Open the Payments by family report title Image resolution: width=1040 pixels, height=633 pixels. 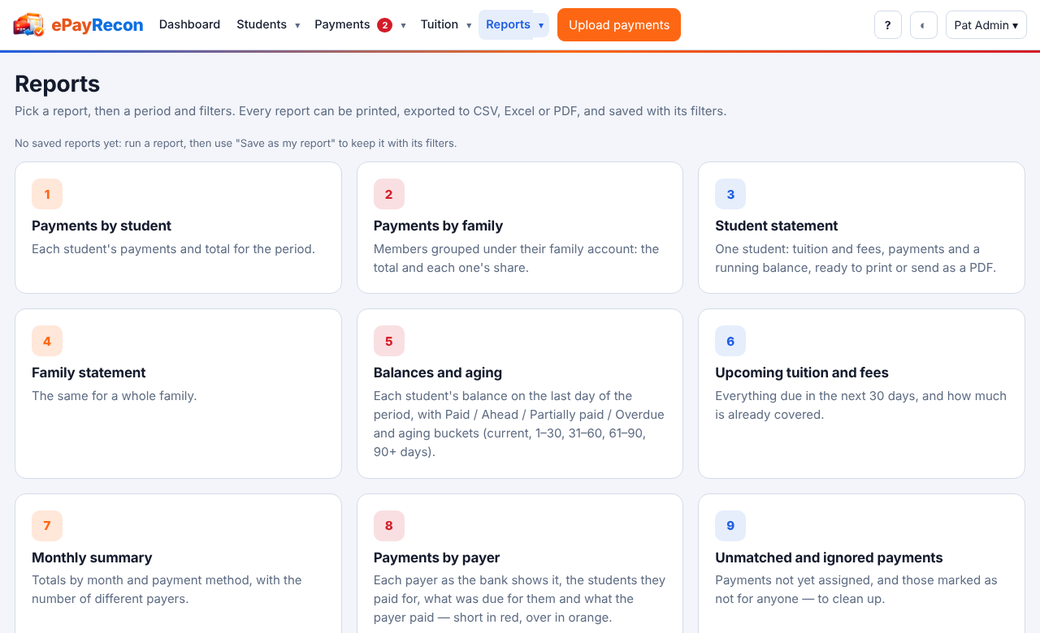point(438,226)
